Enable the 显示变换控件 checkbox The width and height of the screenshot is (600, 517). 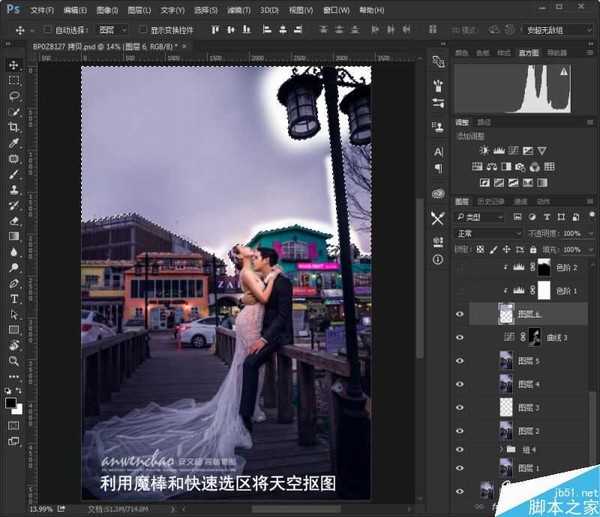click(x=142, y=29)
